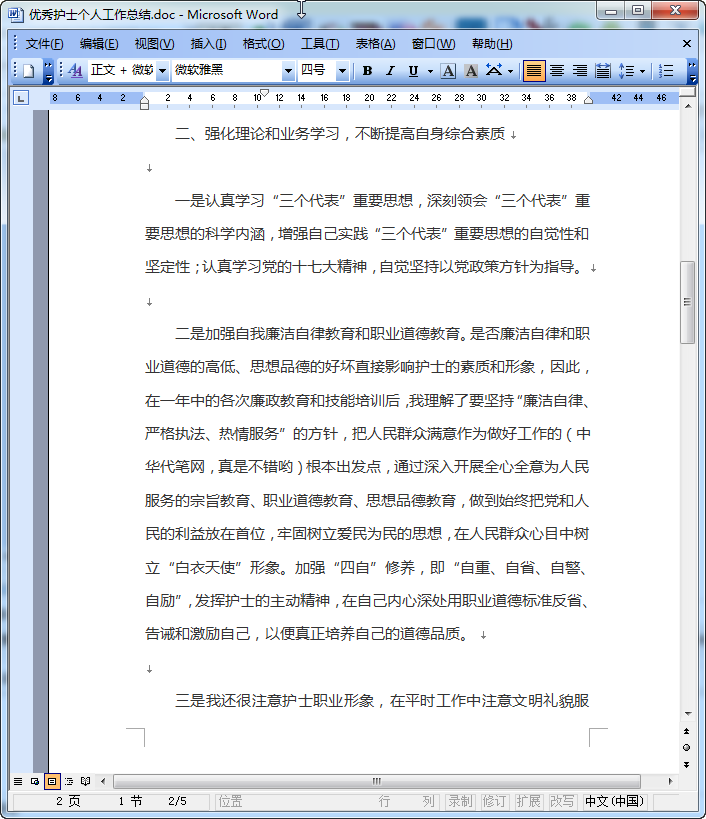Click the line spacing icon
706x819 pixels.
coord(626,71)
